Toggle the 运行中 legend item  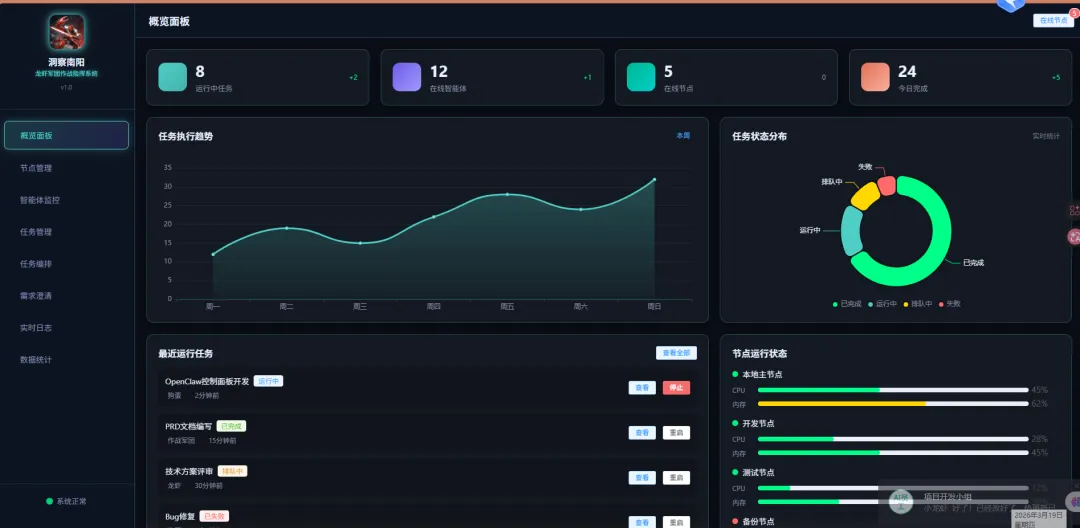click(x=882, y=304)
